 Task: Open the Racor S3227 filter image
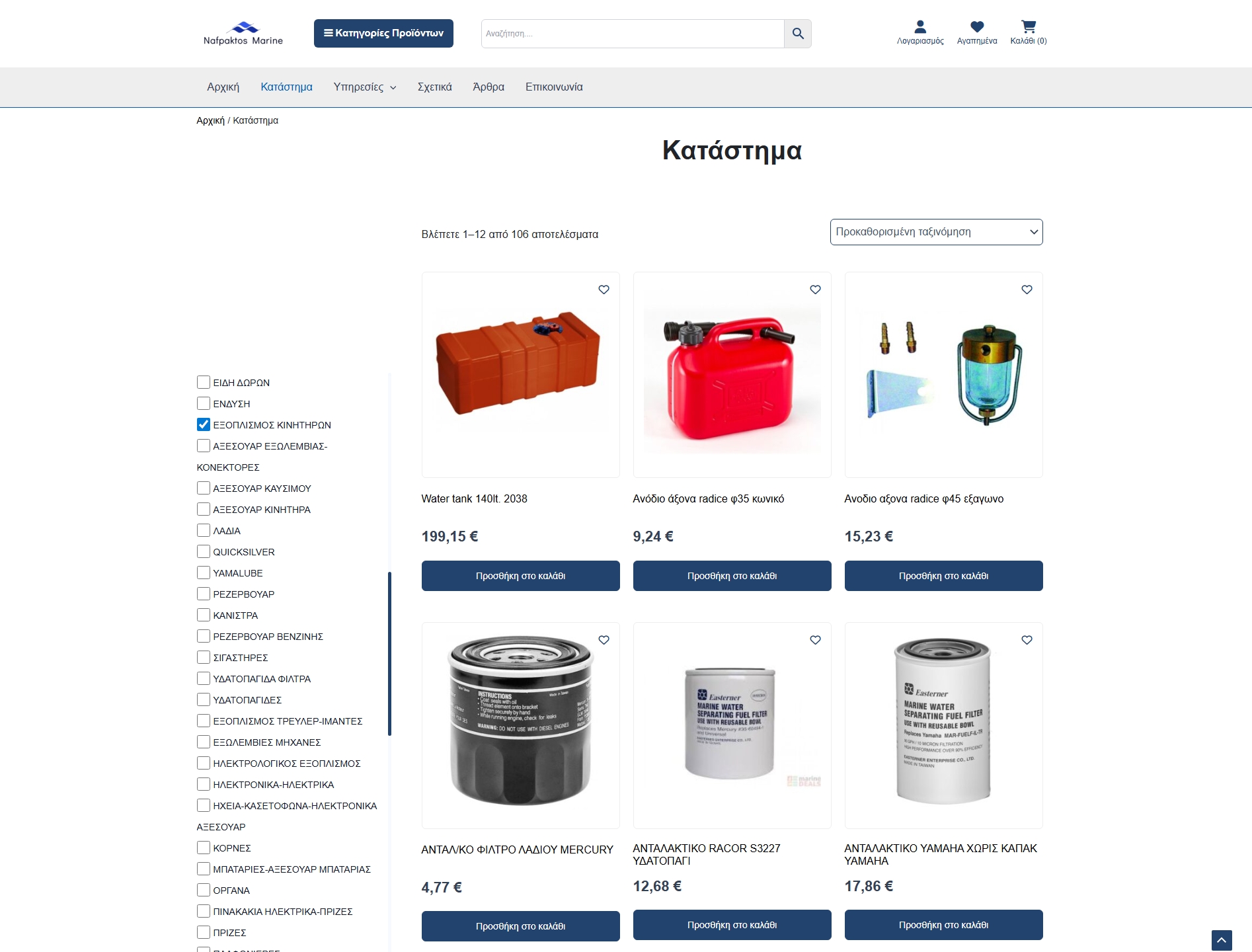point(732,725)
